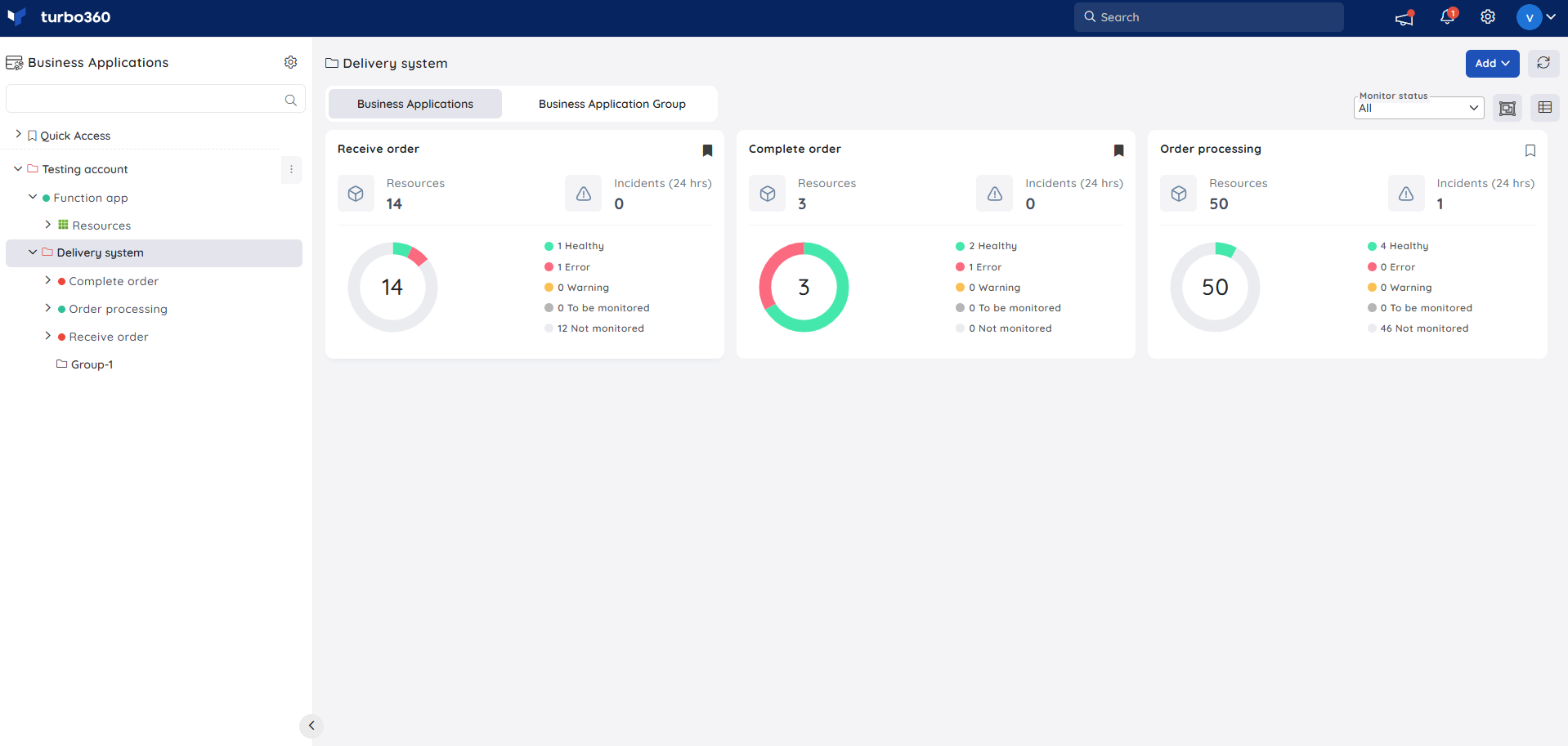Select Quick Access label
The height and width of the screenshot is (746, 1568).
[75, 136]
